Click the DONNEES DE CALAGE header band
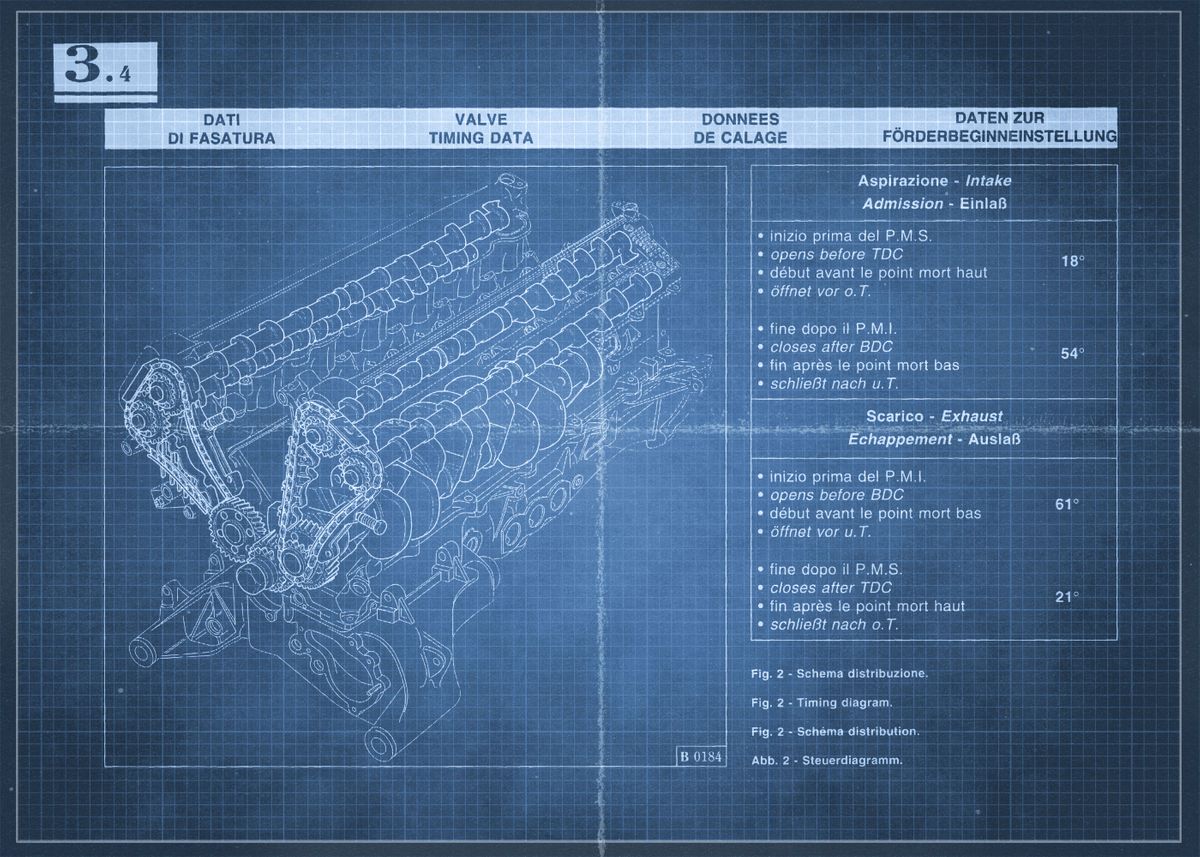This screenshot has width=1200, height=857. click(744, 125)
